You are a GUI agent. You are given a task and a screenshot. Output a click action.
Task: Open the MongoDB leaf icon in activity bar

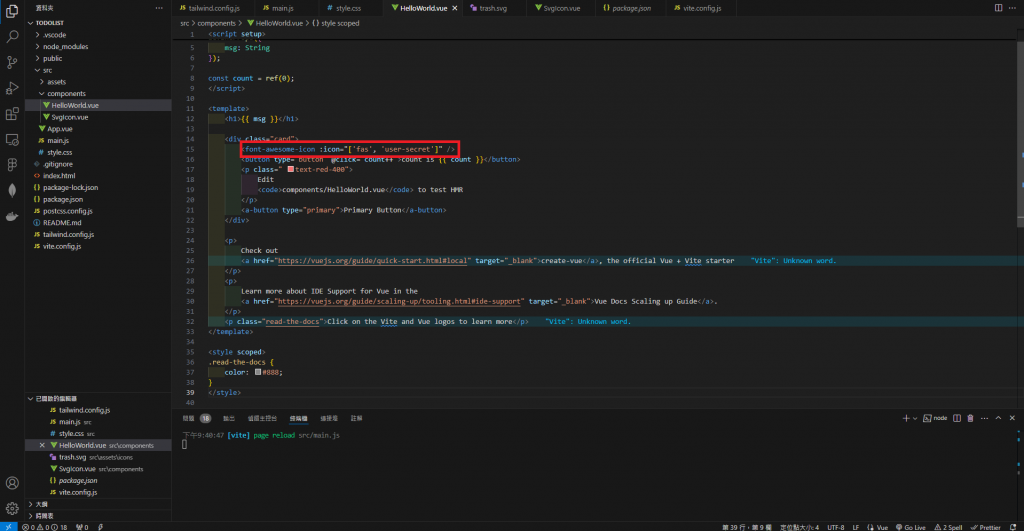pyautogui.click(x=12, y=190)
